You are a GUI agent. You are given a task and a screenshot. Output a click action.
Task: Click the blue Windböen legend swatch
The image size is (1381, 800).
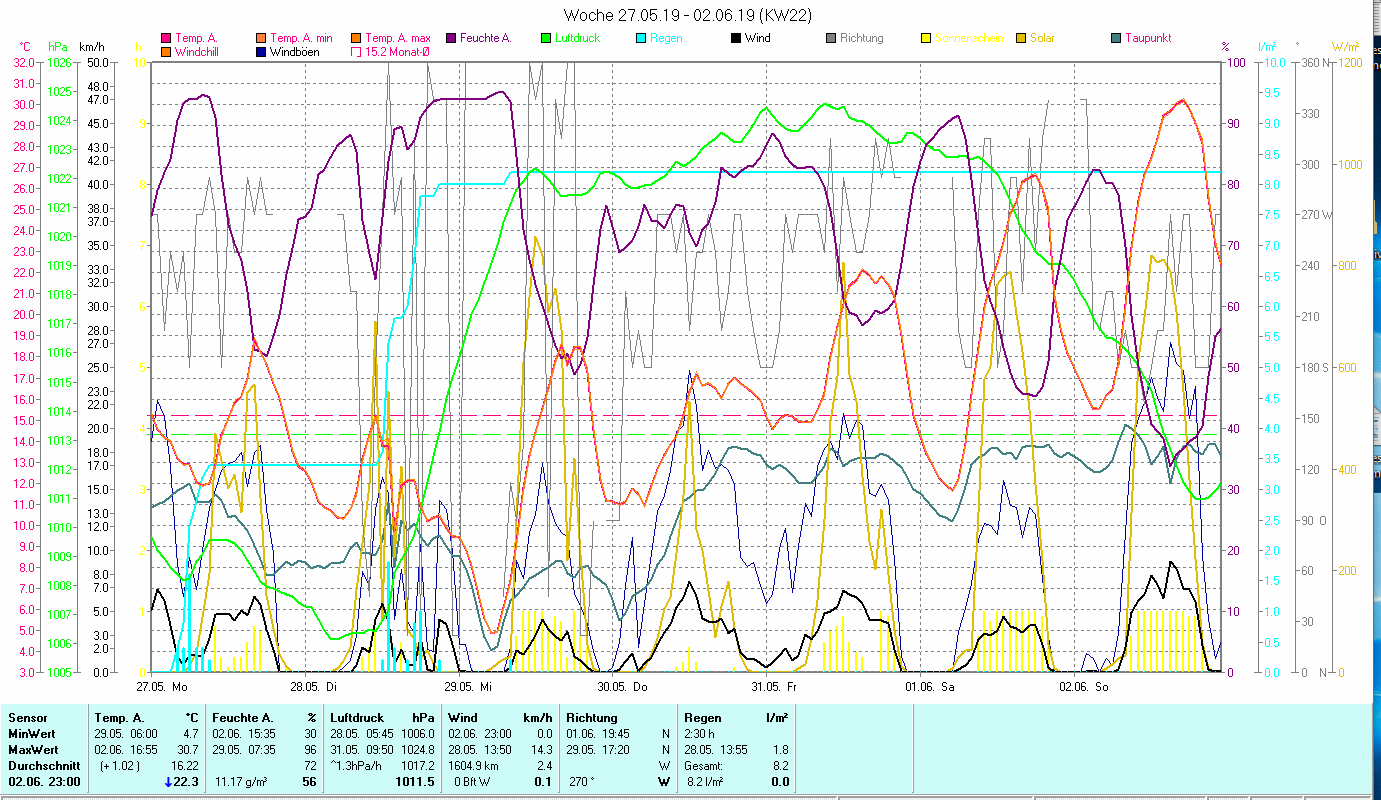click(x=261, y=52)
